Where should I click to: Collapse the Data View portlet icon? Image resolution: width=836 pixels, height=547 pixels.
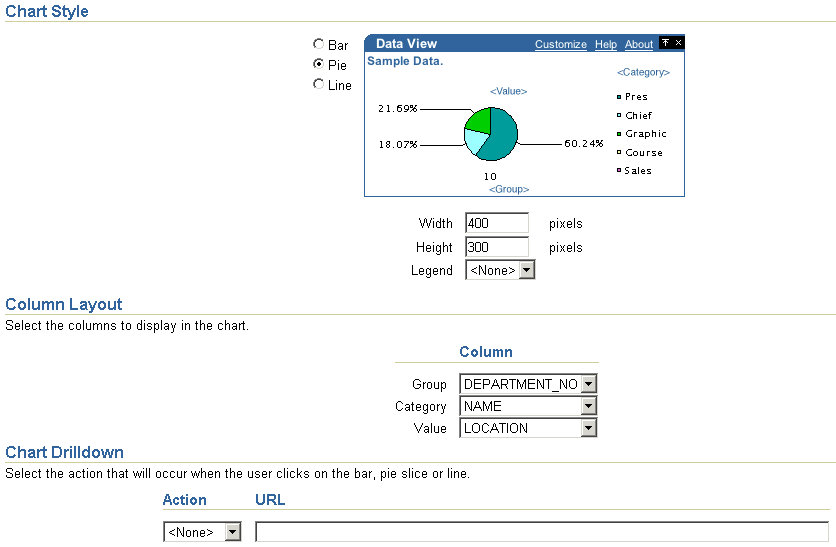pos(665,43)
